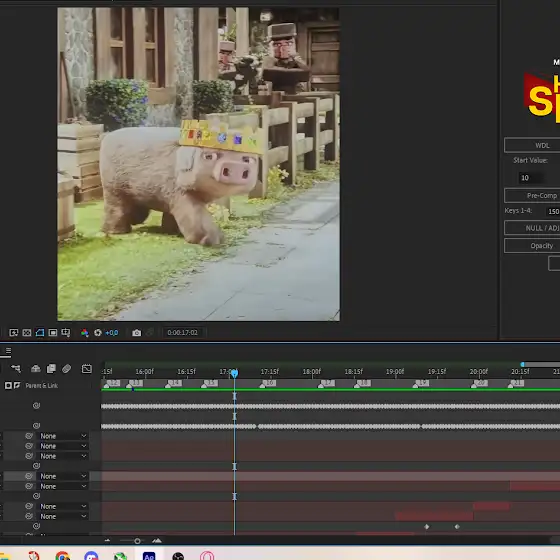This screenshot has height=560, width=560.
Task: Click 18:00f on the time ruler
Action: pos(312,371)
